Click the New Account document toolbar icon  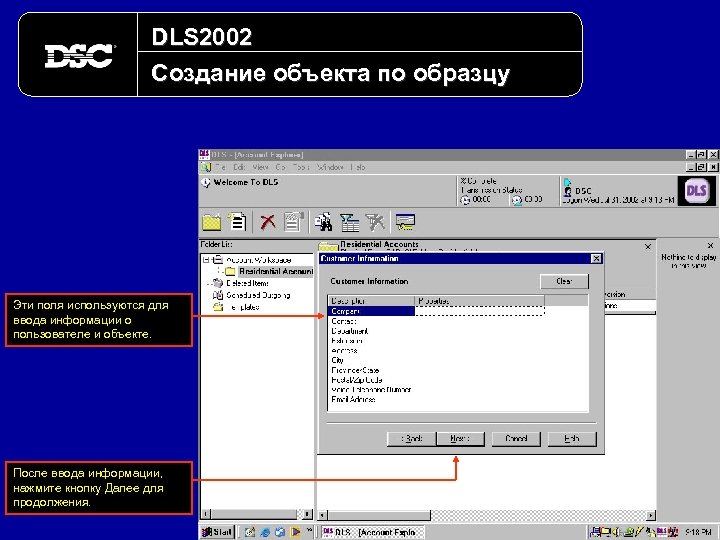tap(237, 222)
